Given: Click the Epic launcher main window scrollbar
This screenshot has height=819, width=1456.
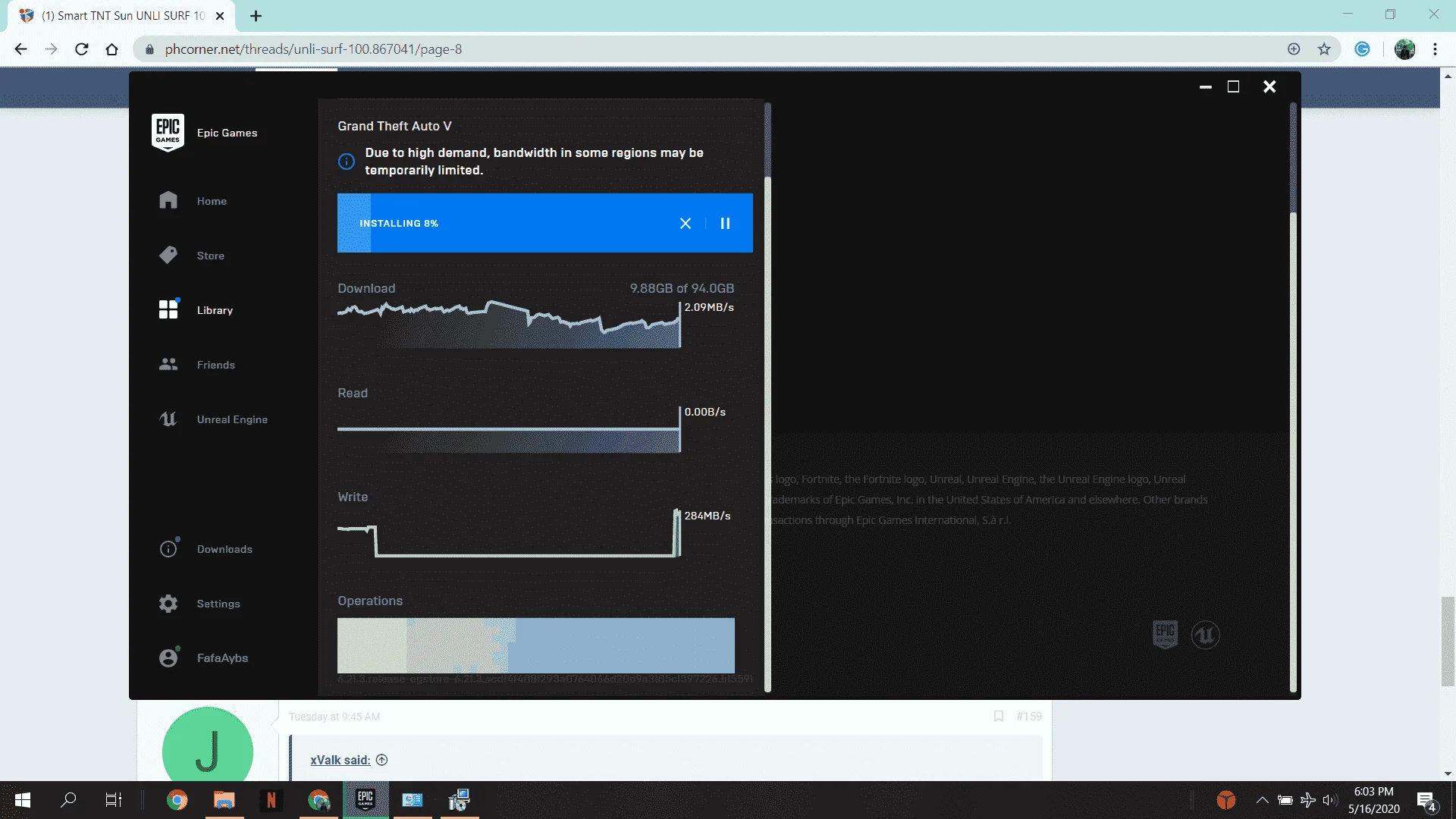Looking at the screenshot, I should [x=1293, y=397].
